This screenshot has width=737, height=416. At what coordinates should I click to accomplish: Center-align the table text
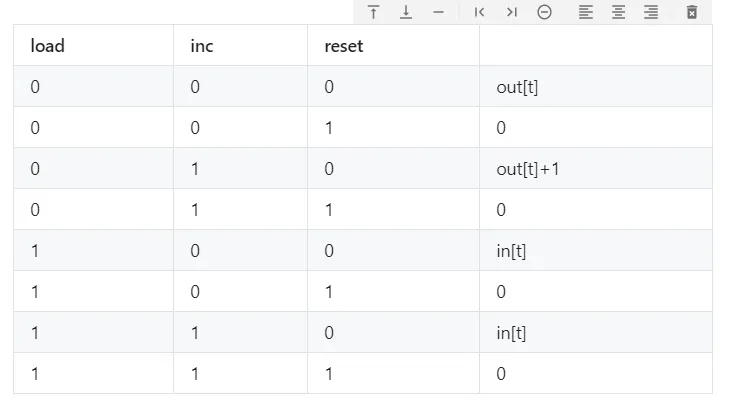coord(619,12)
